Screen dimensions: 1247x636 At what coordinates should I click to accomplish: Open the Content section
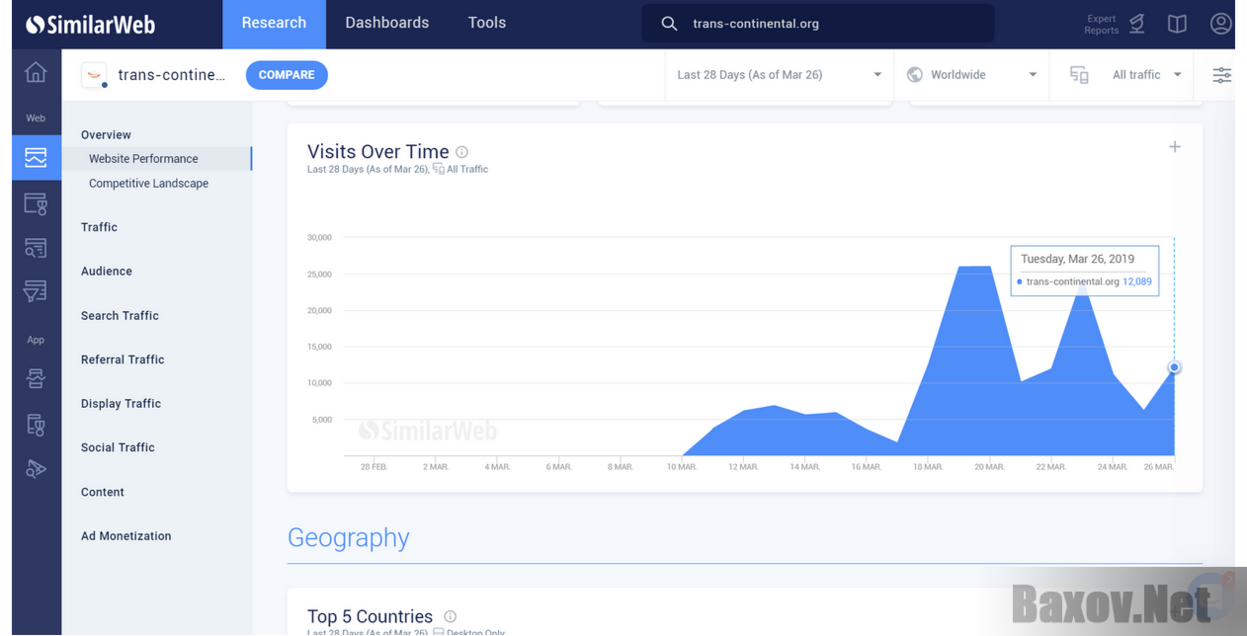click(x=103, y=492)
